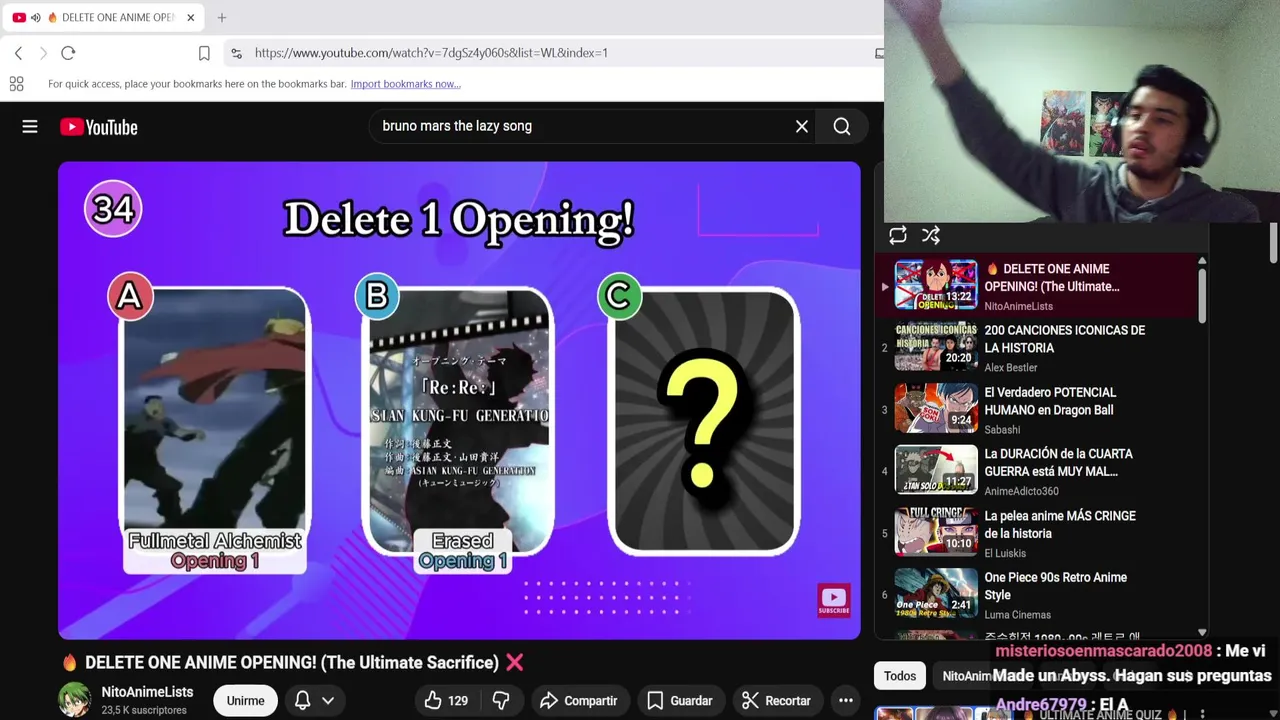
Task: Save the video with Guardar
Action: pyautogui.click(x=680, y=701)
